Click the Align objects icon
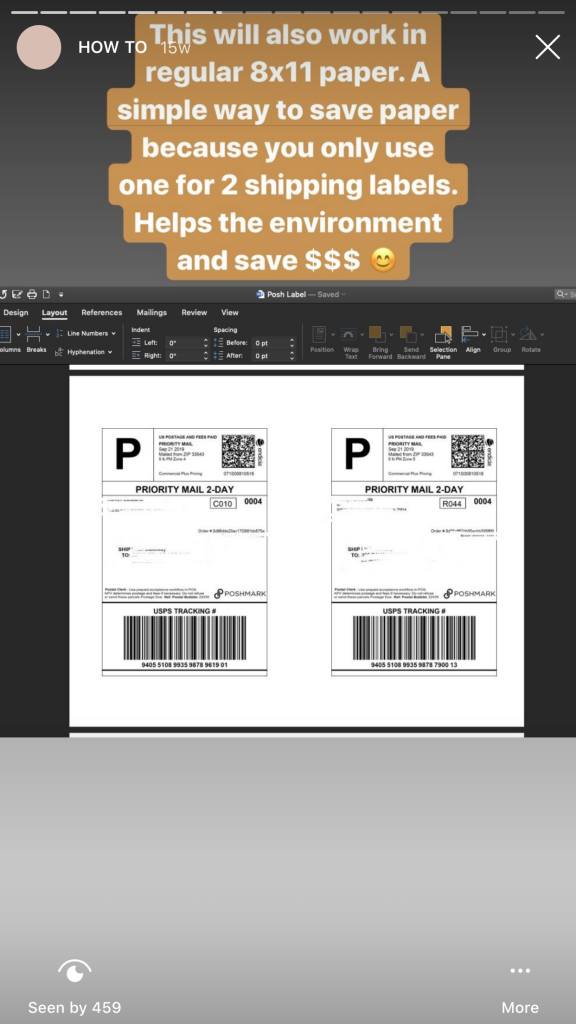This screenshot has width=576, height=1024. pos(473,340)
